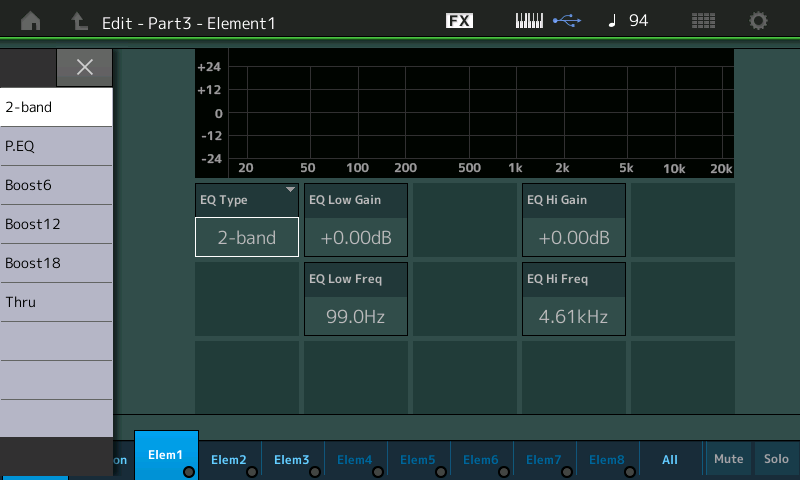
Task: Switch to the Elem5 tab
Action: pyautogui.click(x=418, y=460)
